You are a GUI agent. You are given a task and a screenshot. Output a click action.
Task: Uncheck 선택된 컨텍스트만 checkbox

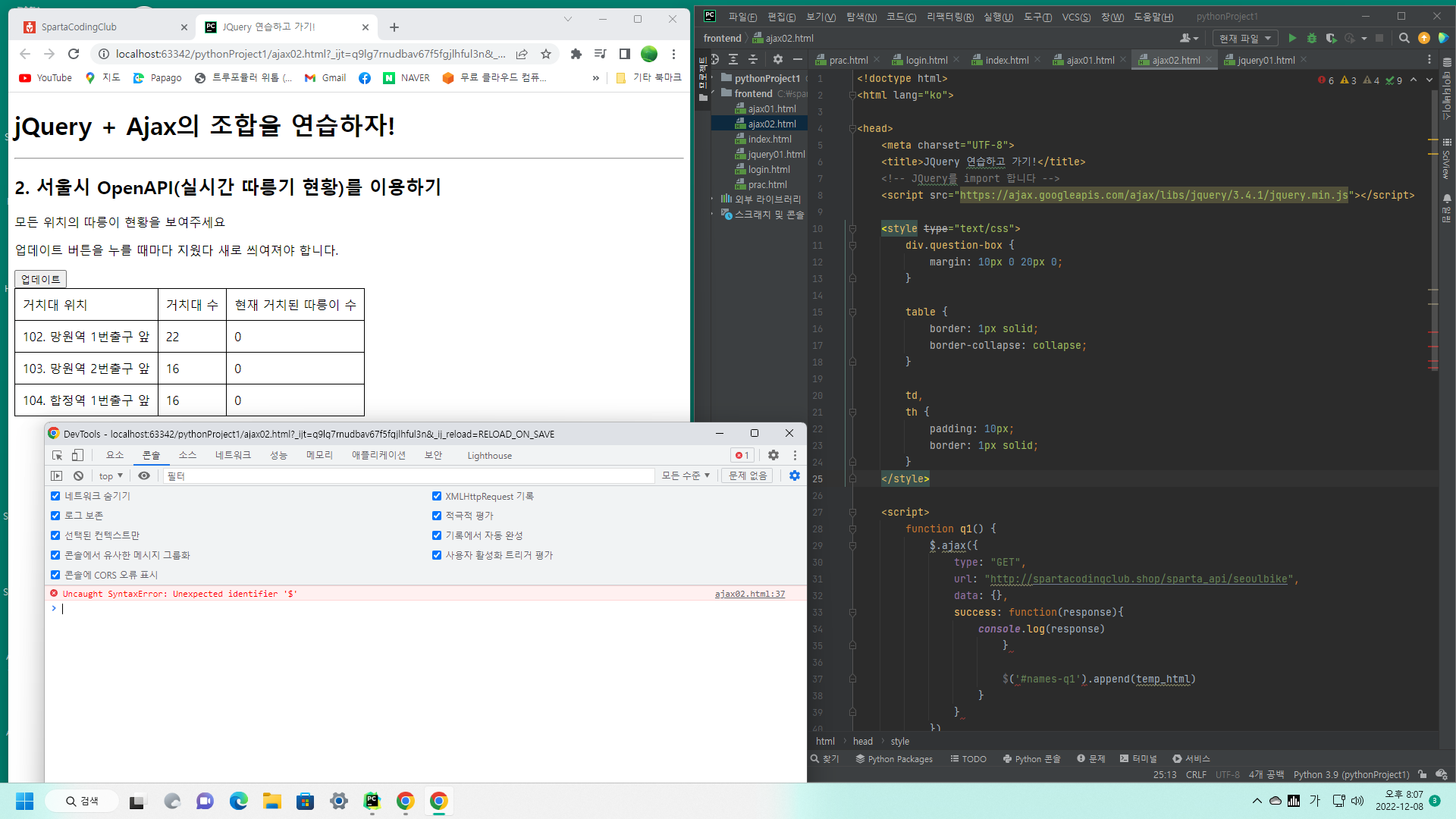(55, 535)
